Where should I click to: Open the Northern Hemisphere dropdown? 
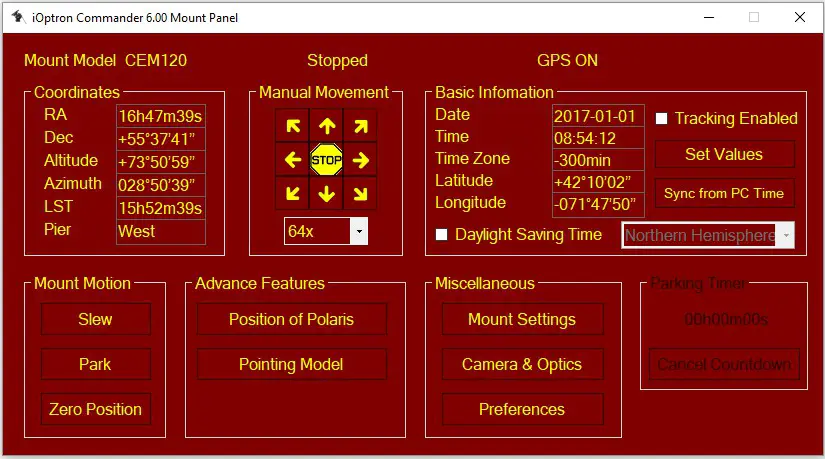(x=708, y=235)
